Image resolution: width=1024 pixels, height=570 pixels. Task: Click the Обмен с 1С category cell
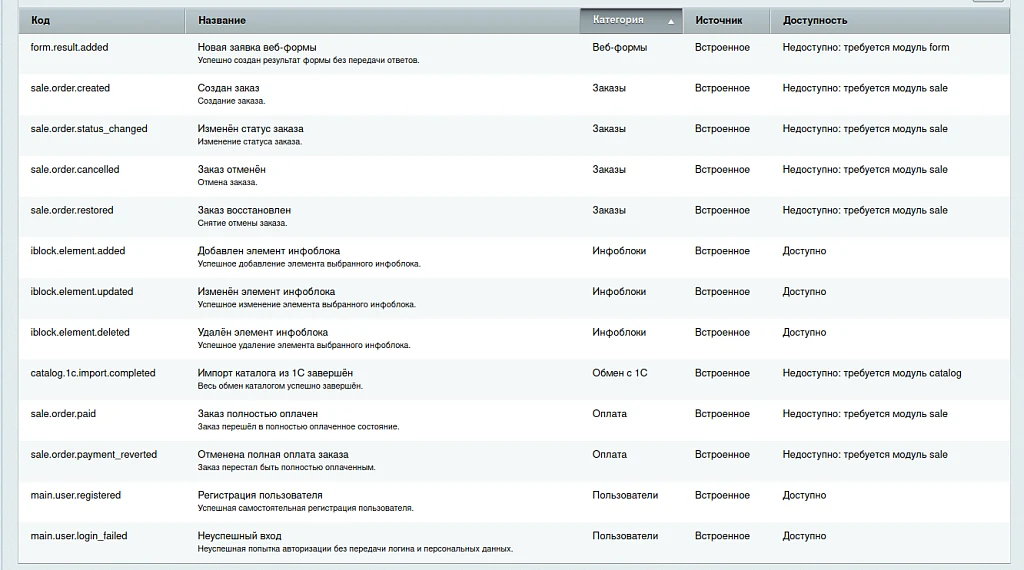pyautogui.click(x=620, y=373)
